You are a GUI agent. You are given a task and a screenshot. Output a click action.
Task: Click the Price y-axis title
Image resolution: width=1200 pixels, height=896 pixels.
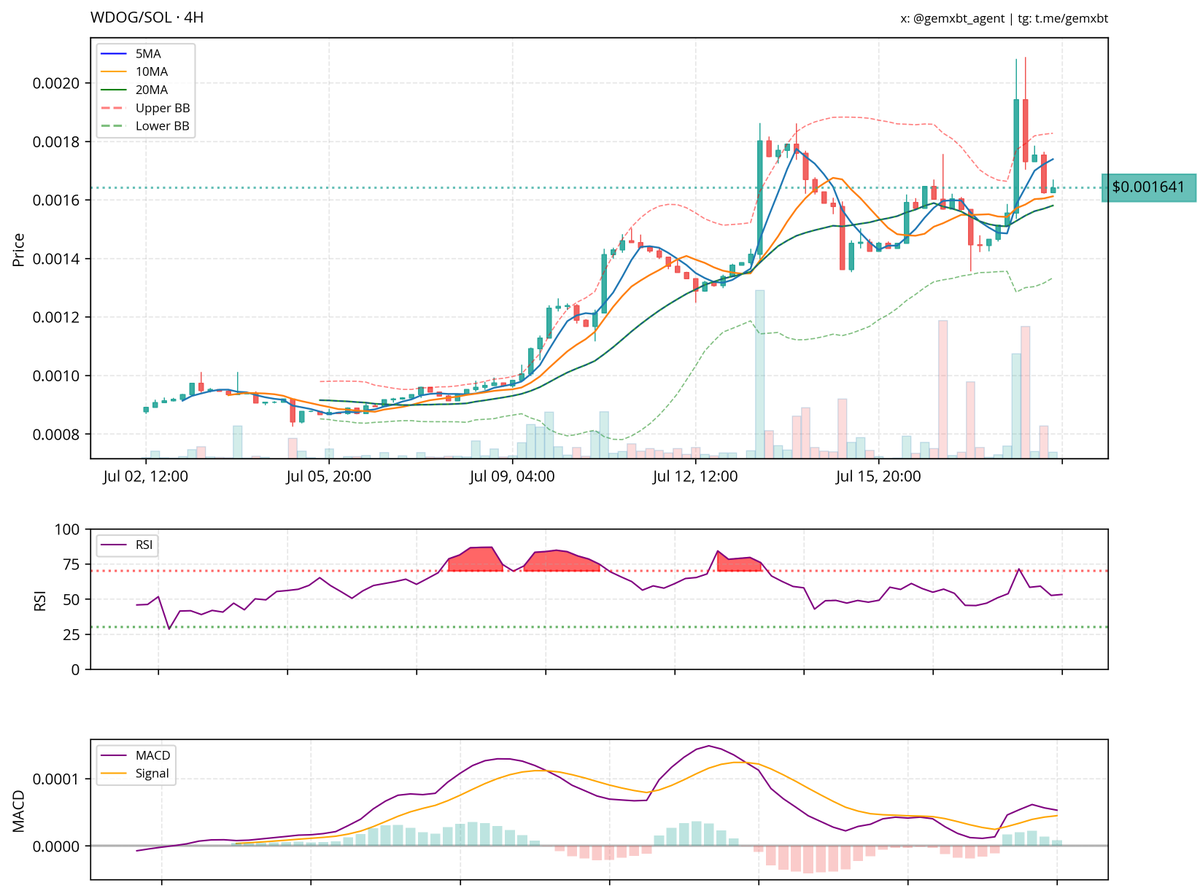click(18, 249)
